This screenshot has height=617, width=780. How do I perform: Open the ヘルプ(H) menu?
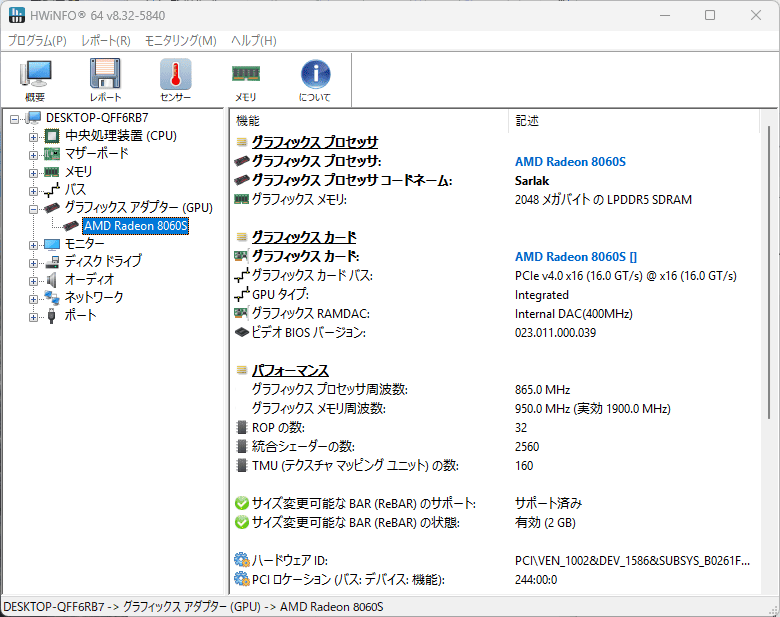(254, 41)
